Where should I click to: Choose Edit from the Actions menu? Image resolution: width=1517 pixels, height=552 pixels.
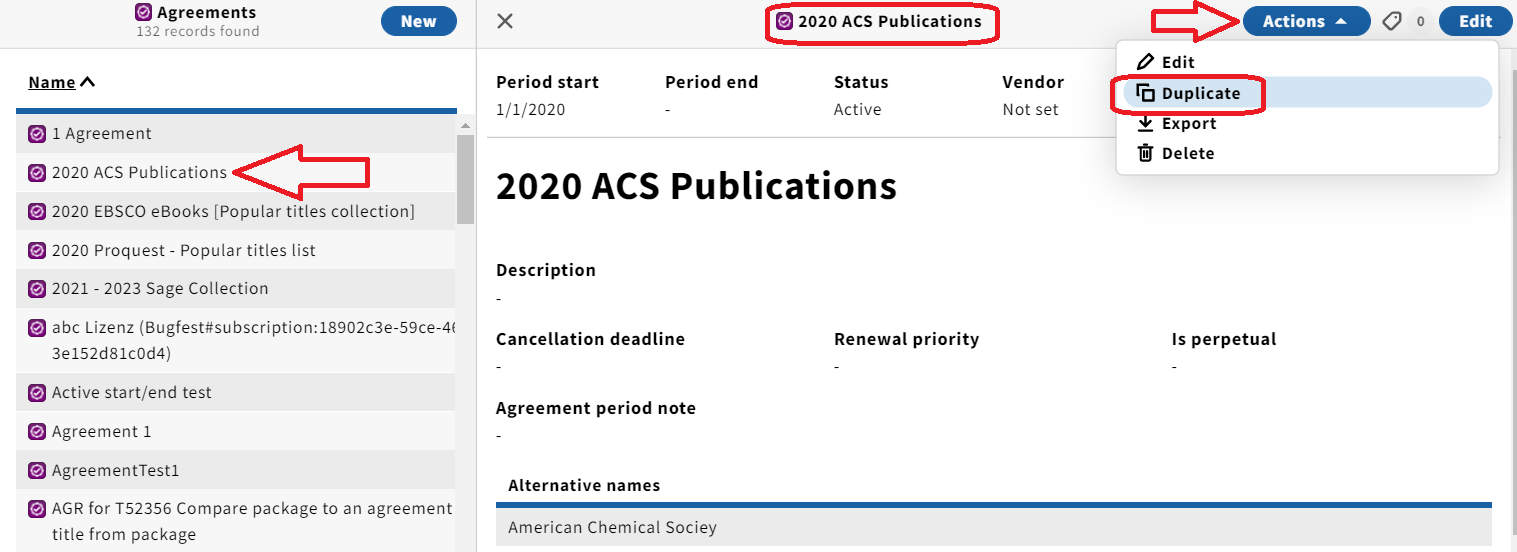pyautogui.click(x=1306, y=62)
